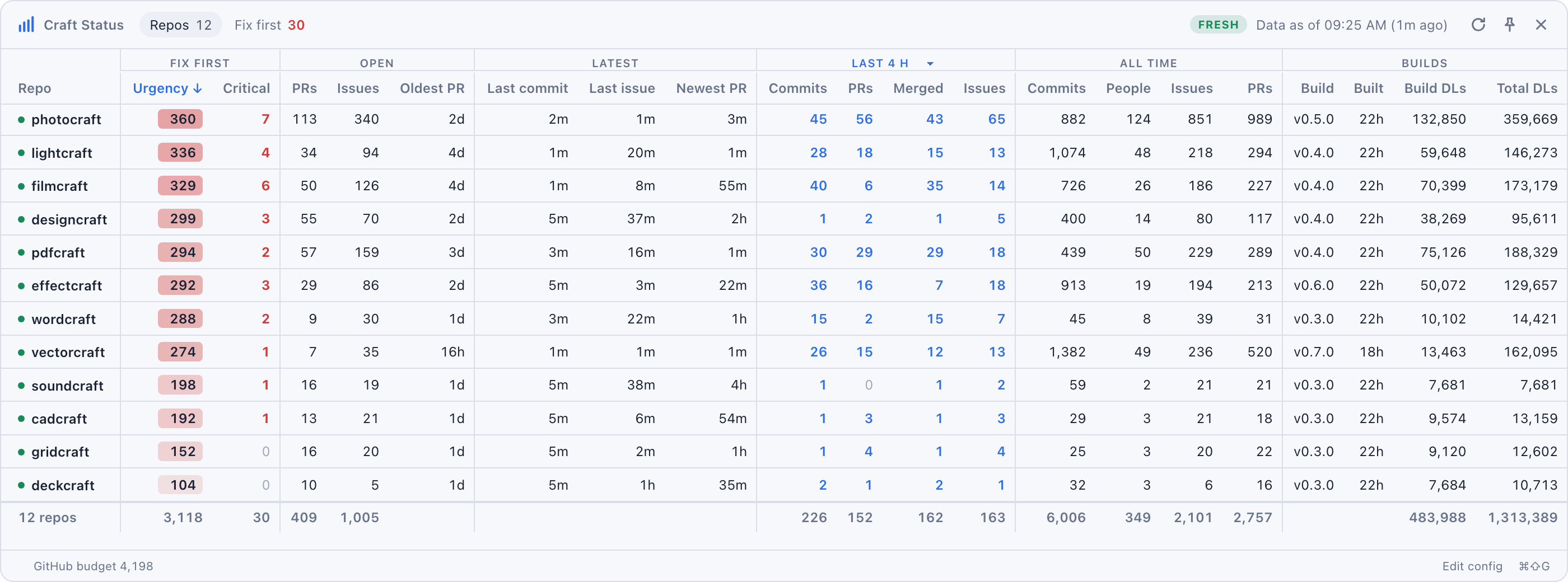The image size is (1568, 582).
Task: Click the data timestamp 09:25 AM text
Action: (x=1351, y=25)
